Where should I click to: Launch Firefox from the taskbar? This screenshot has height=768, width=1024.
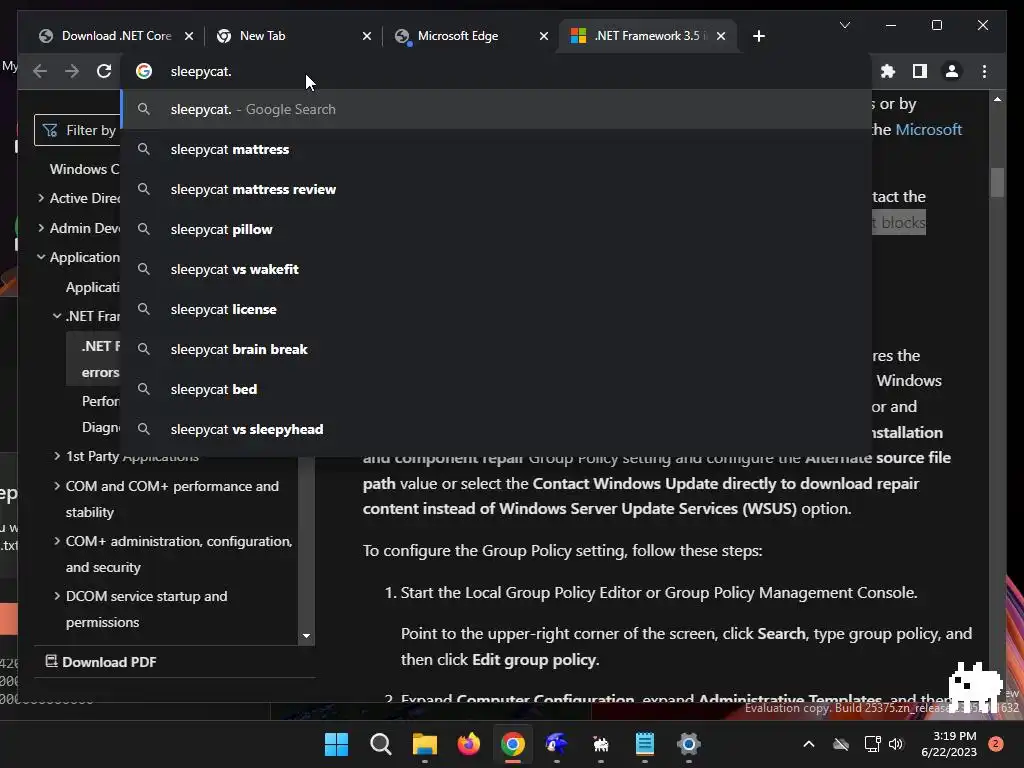pyautogui.click(x=468, y=744)
